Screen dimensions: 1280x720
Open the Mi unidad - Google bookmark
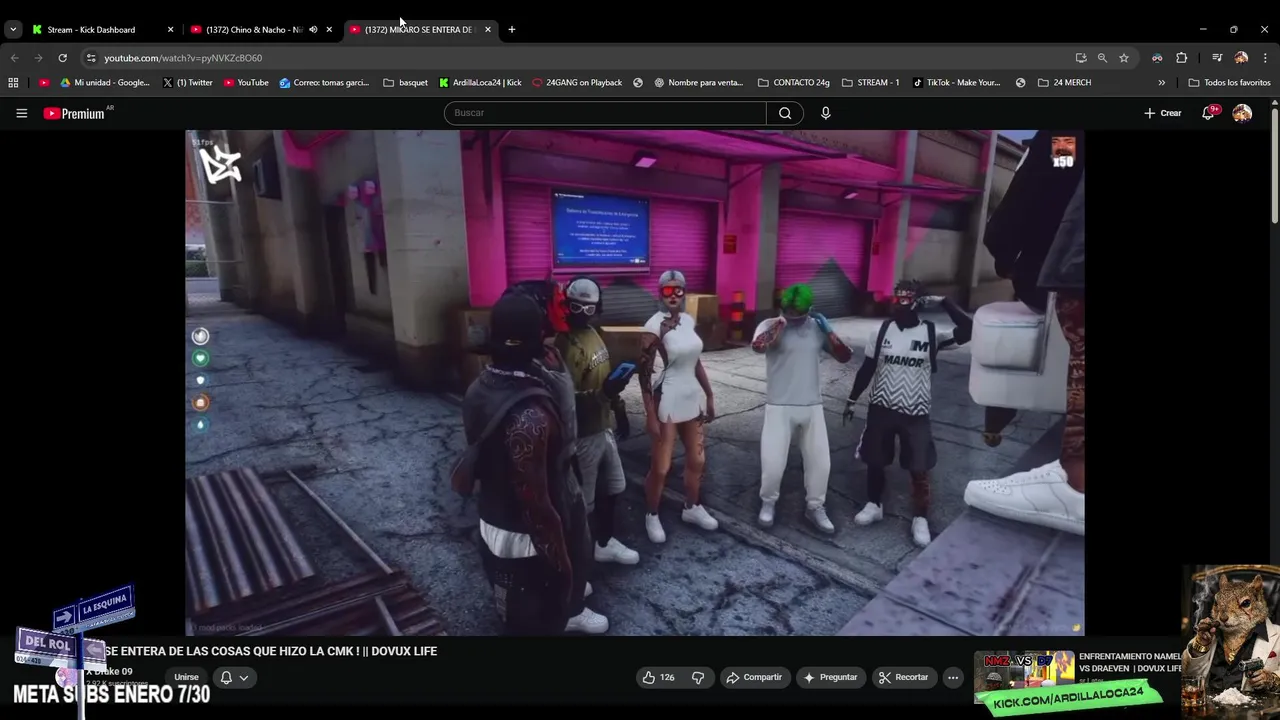pos(105,83)
